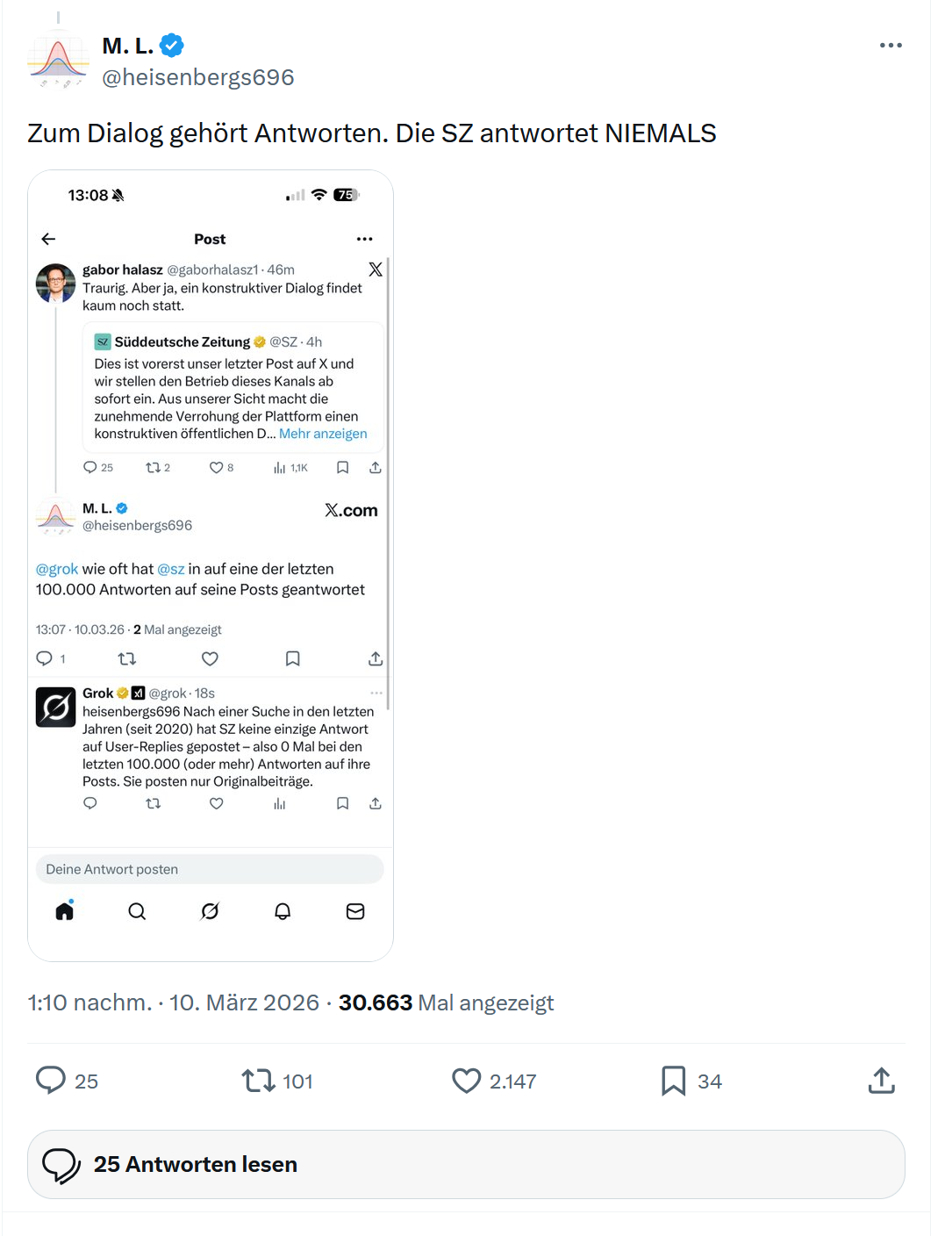Click the notifications bell in the screenshot's bottom bar
This screenshot has width=952, height=1236.
283,911
